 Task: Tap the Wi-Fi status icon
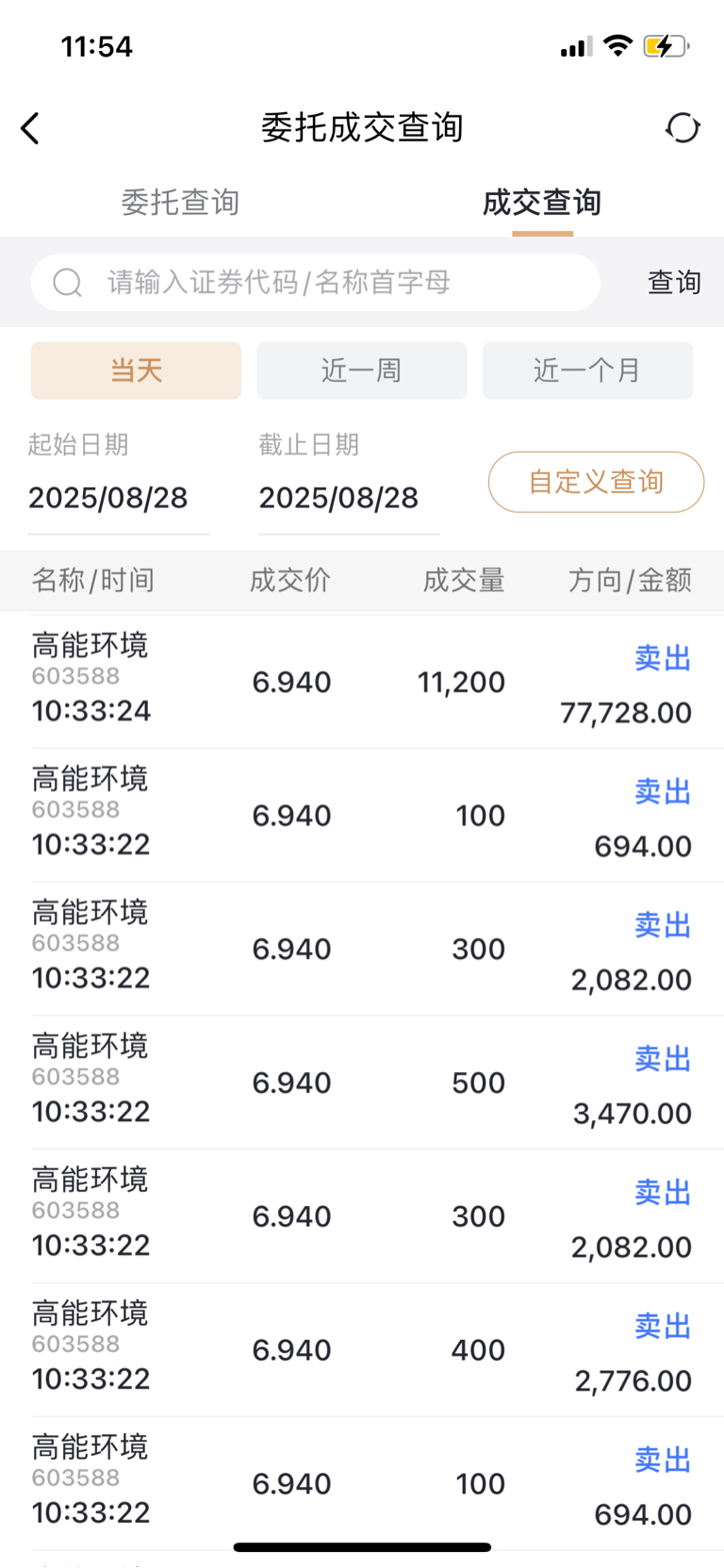tap(617, 45)
